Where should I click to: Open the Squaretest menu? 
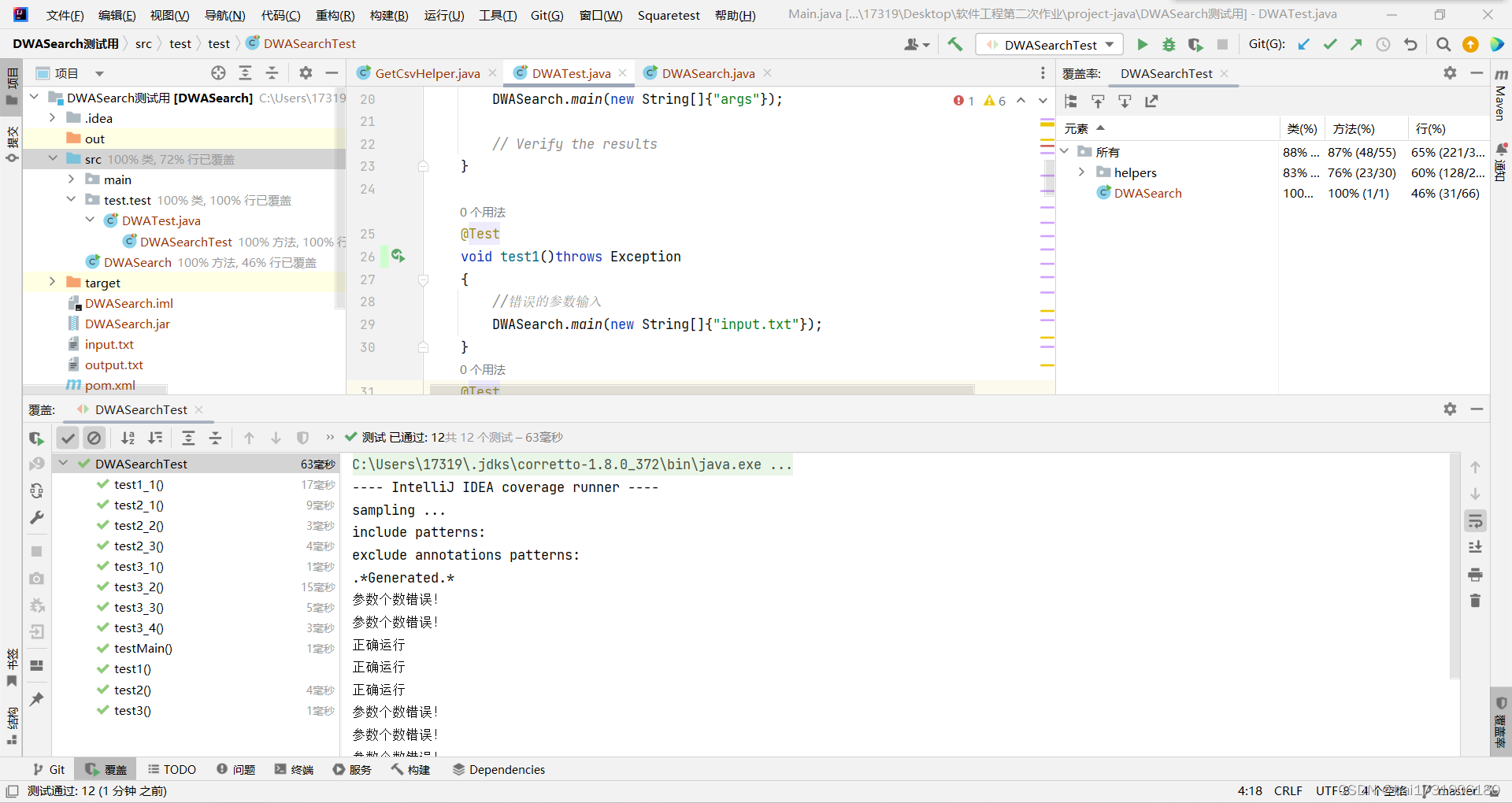pos(669,15)
